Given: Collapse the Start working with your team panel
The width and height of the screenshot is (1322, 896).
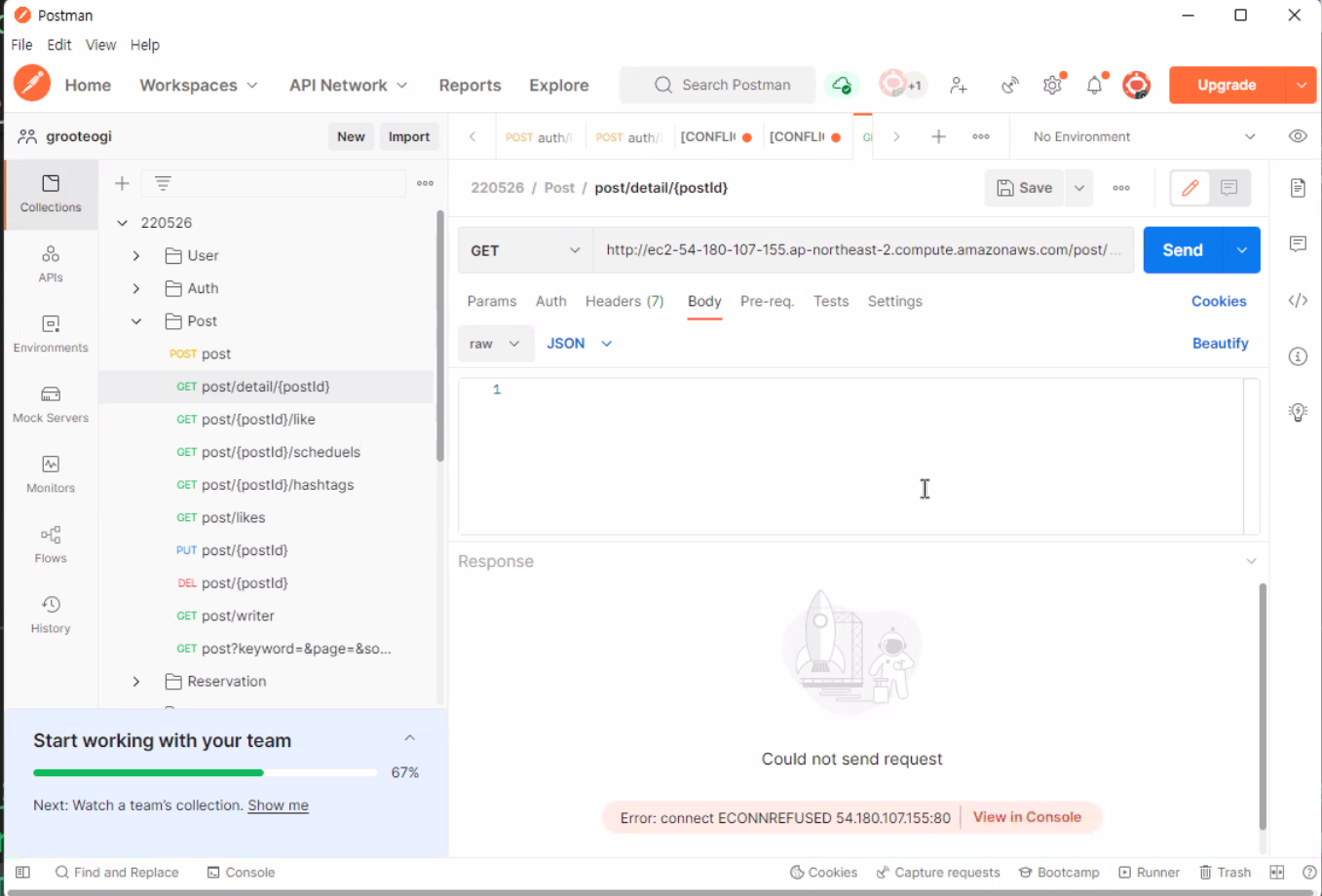Looking at the screenshot, I should (410, 738).
